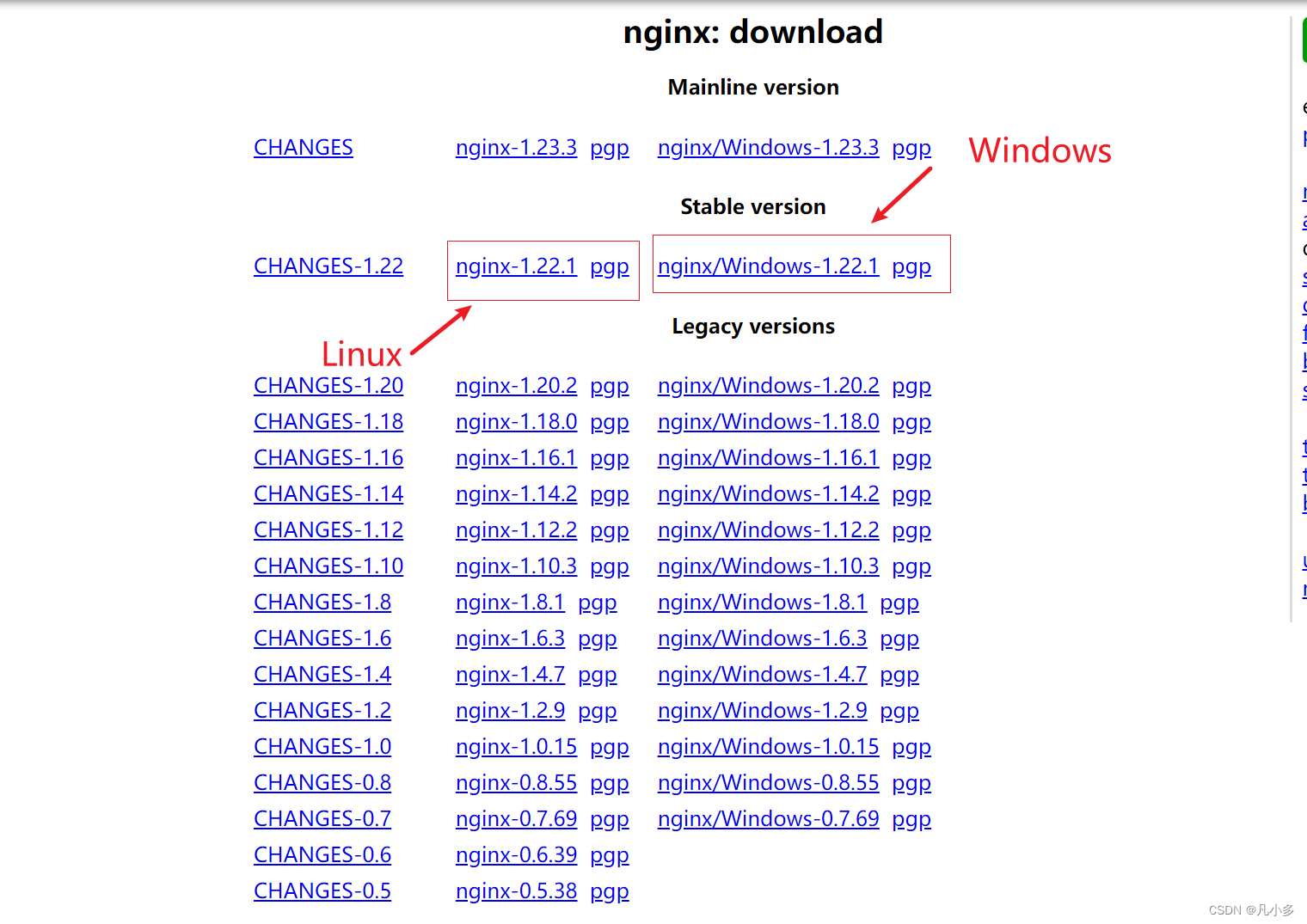The image size is (1307, 924).
Task: Open the CHANGES-1.4 link
Action: pos(322,675)
